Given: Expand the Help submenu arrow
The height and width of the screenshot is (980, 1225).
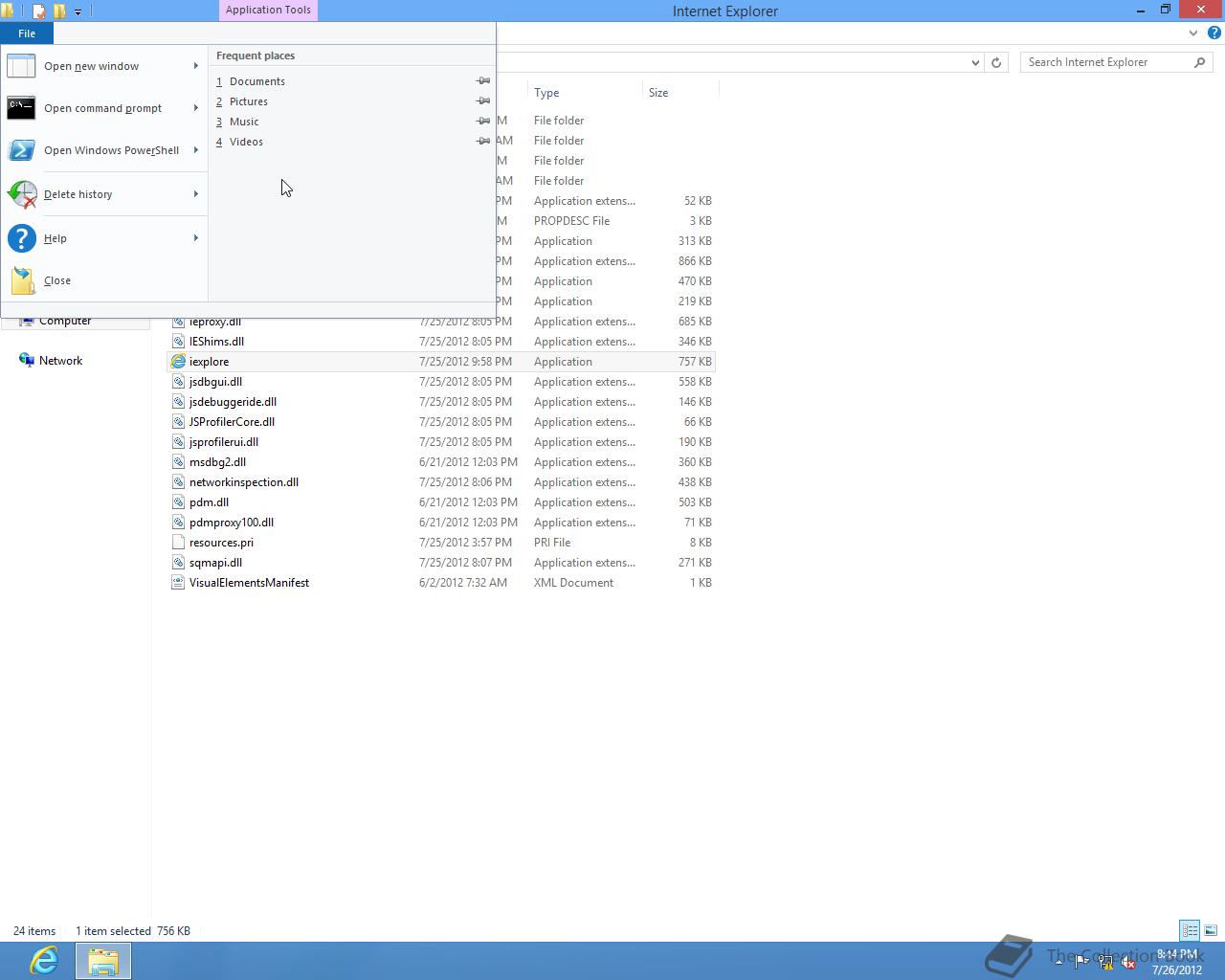Looking at the screenshot, I should [196, 238].
